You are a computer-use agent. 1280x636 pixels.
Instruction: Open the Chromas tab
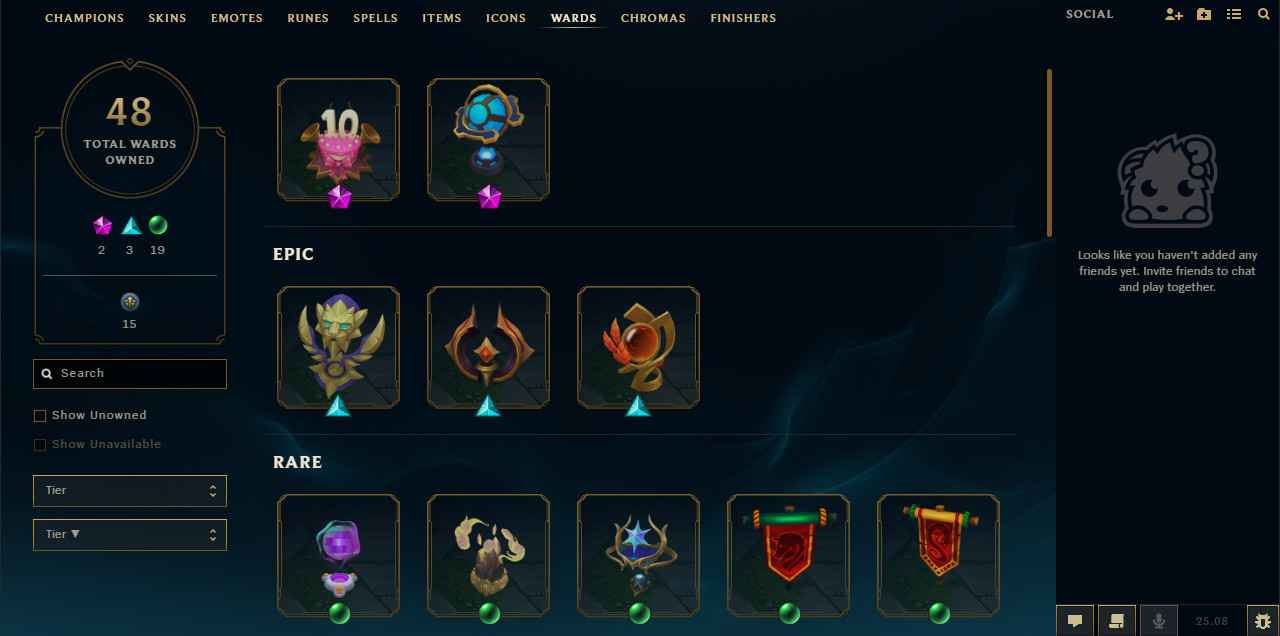point(653,18)
